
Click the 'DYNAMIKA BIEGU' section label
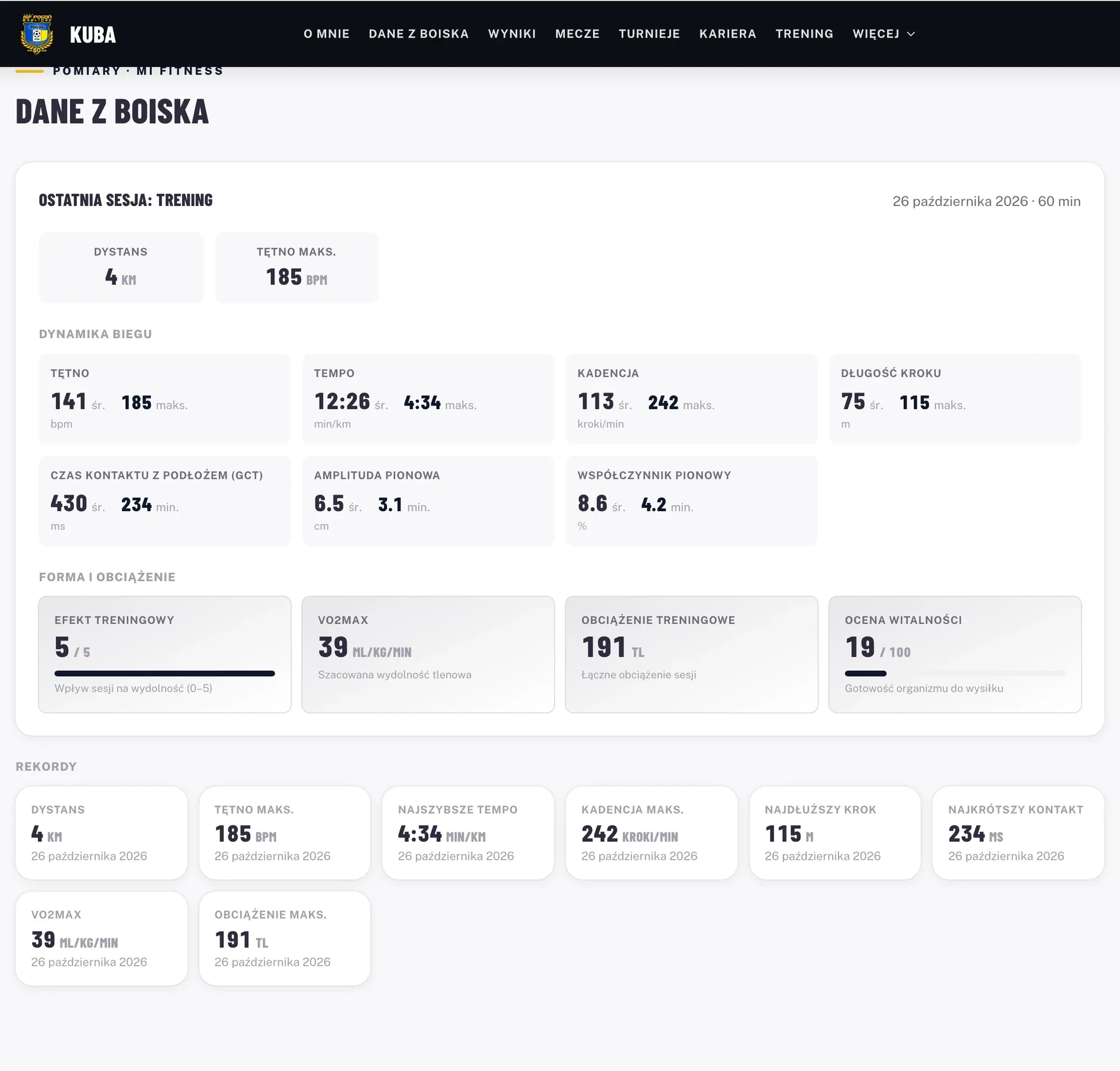pyautogui.click(x=95, y=334)
